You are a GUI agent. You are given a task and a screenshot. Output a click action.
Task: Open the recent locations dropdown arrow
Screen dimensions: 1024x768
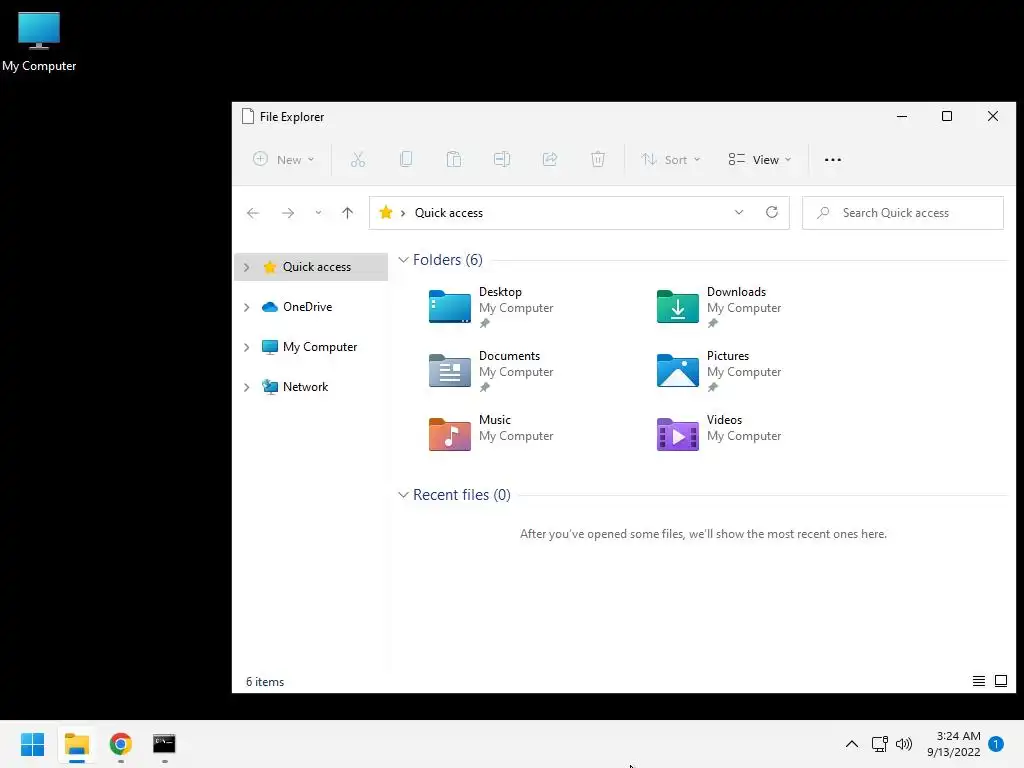point(318,213)
